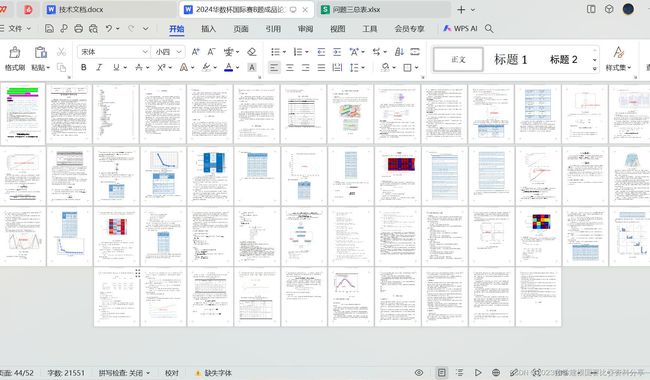Click the print icon in quick access bar
The image size is (650, 380).
coord(79,29)
